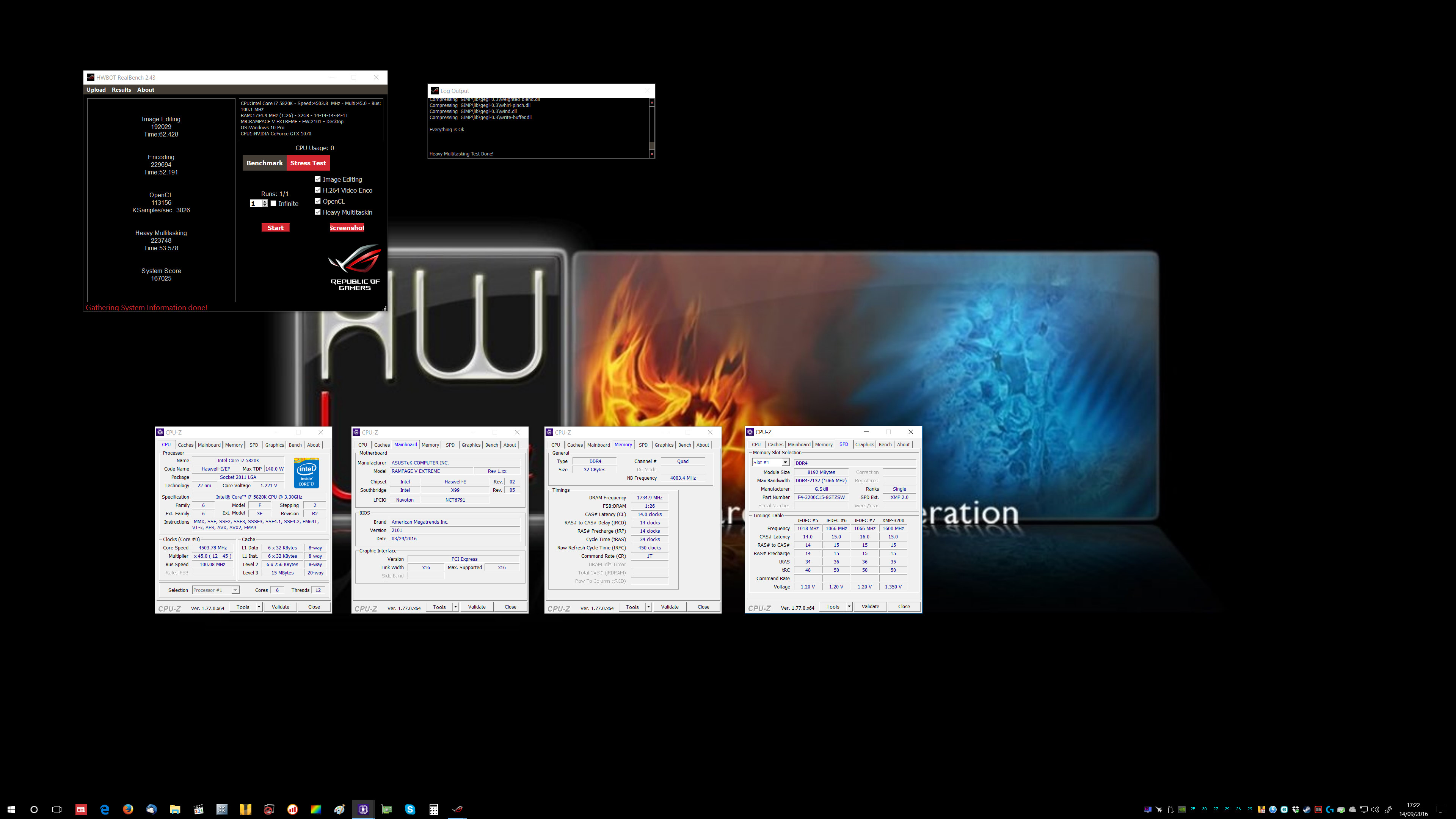
Task: Click the Runs number input field
Action: tap(256, 204)
